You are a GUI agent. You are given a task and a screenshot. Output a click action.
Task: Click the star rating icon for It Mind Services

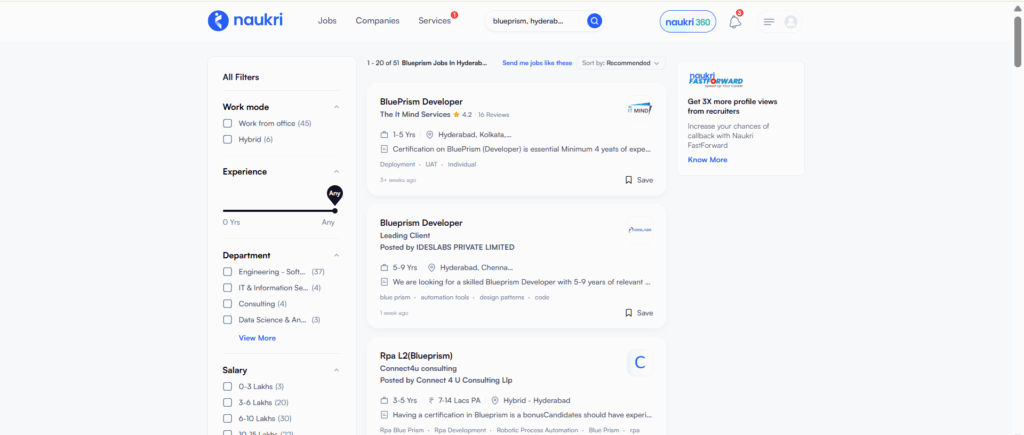pyautogui.click(x=456, y=114)
